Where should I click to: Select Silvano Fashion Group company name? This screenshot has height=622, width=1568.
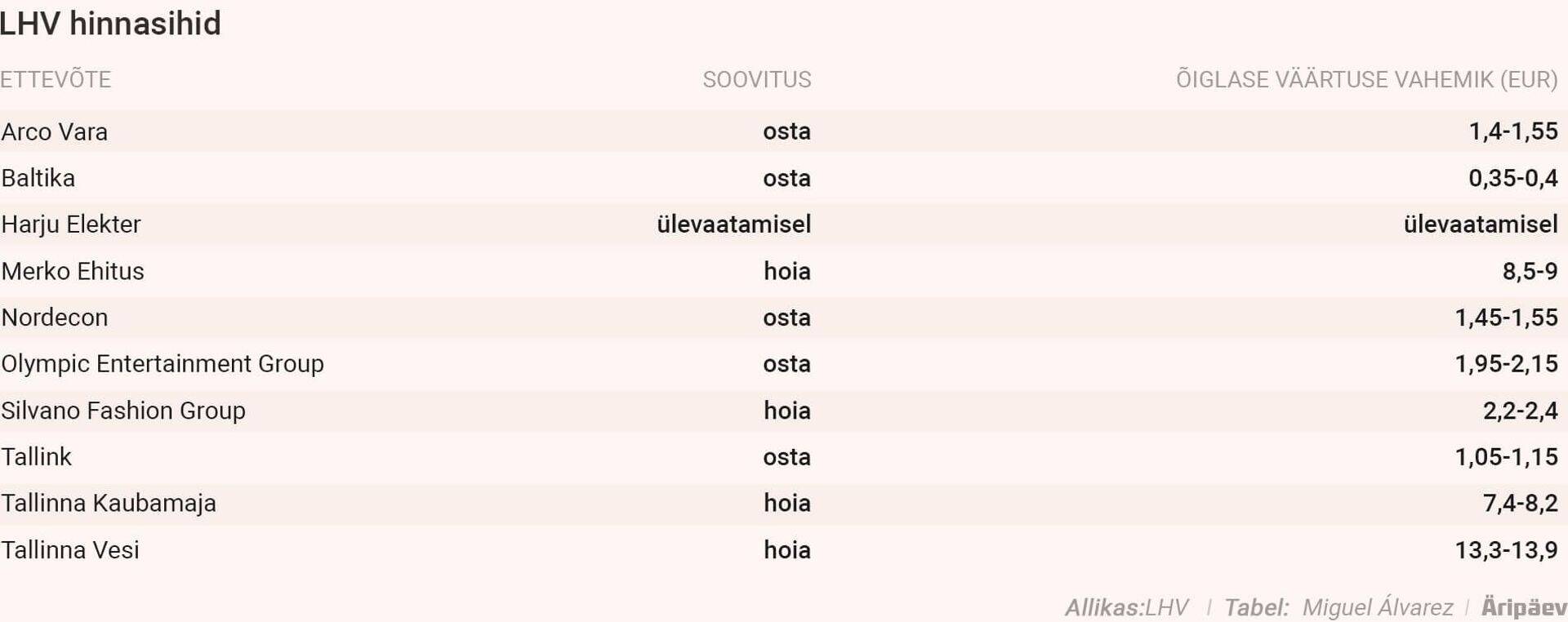(x=123, y=411)
